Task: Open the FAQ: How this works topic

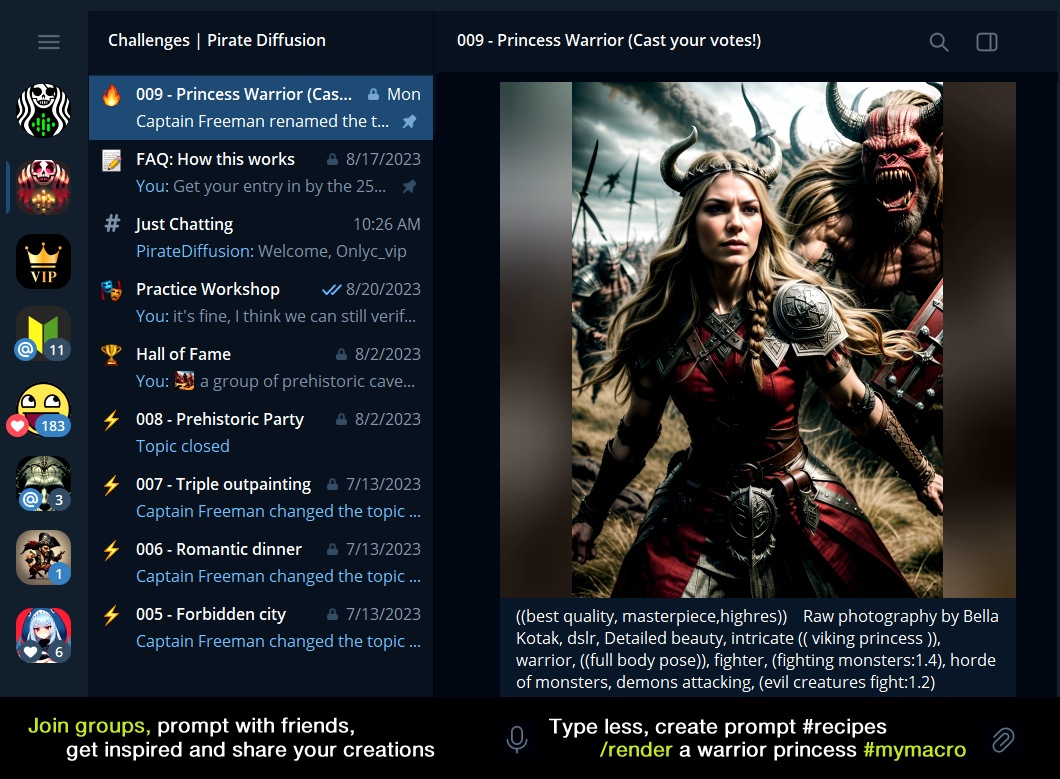Action: point(261,172)
